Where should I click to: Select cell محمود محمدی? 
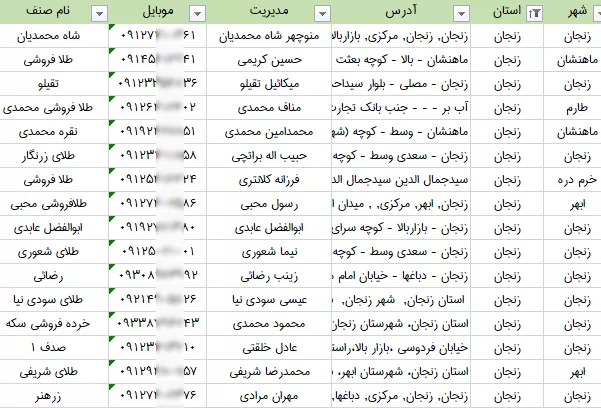[x=269, y=324]
